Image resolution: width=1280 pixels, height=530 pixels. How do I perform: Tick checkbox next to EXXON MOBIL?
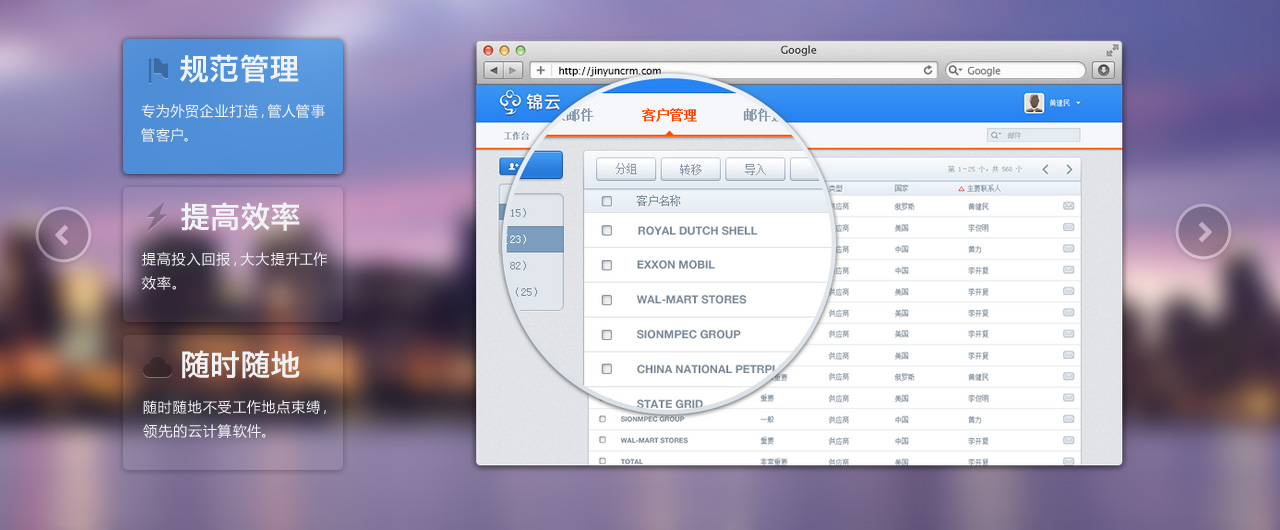[607, 265]
